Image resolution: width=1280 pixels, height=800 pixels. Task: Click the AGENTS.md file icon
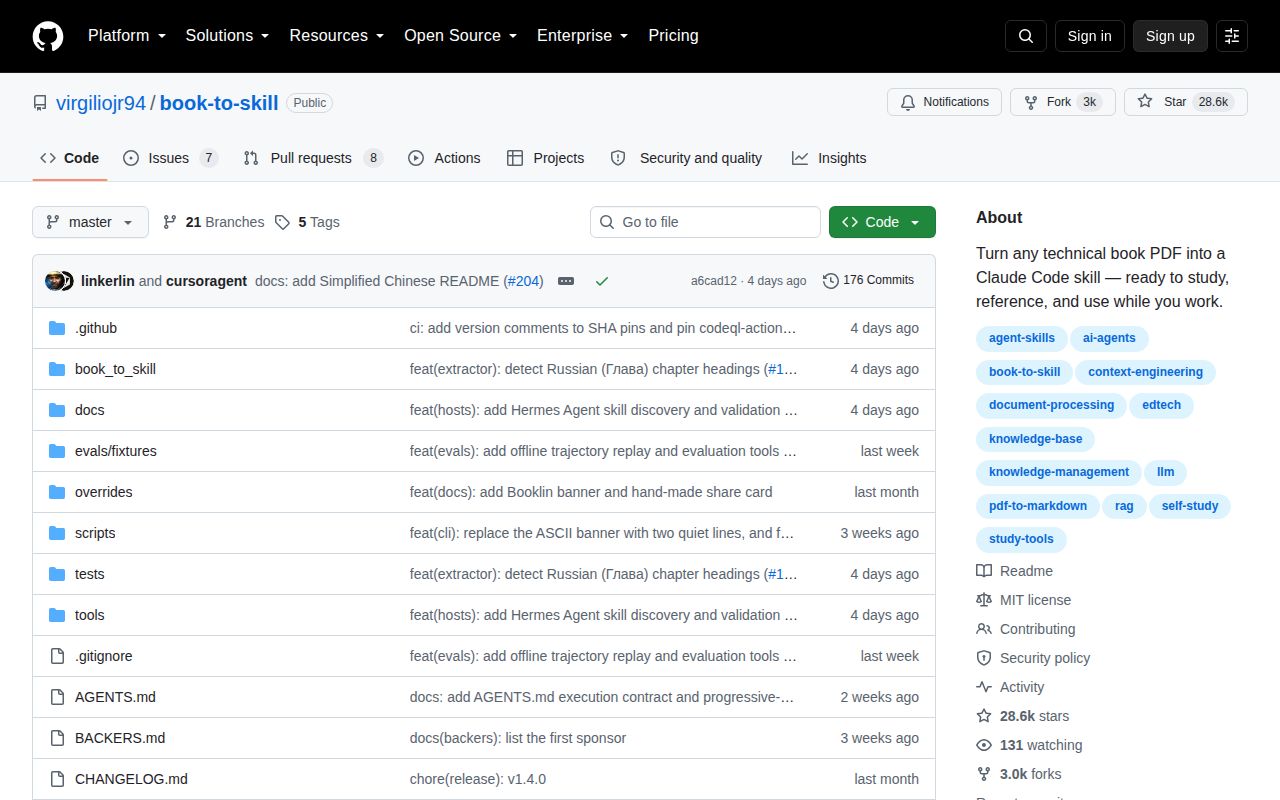(57, 697)
